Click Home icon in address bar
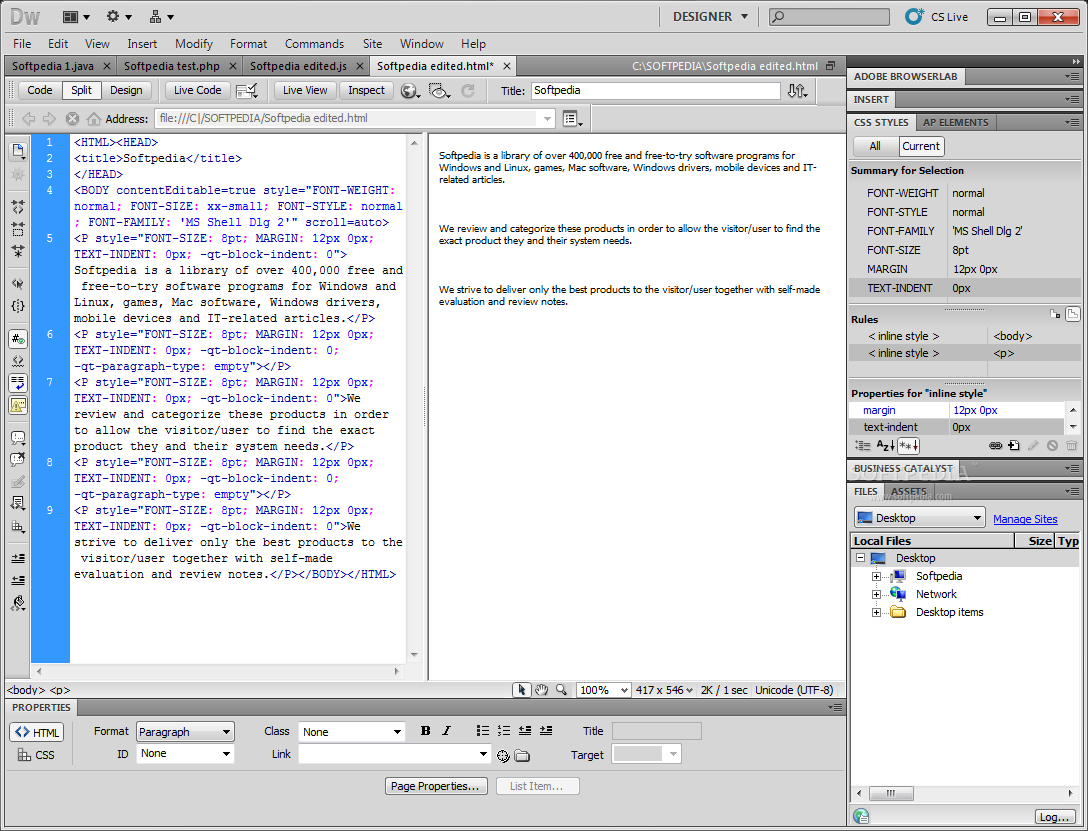Screen dimensions: 1088x831 click(x=93, y=119)
